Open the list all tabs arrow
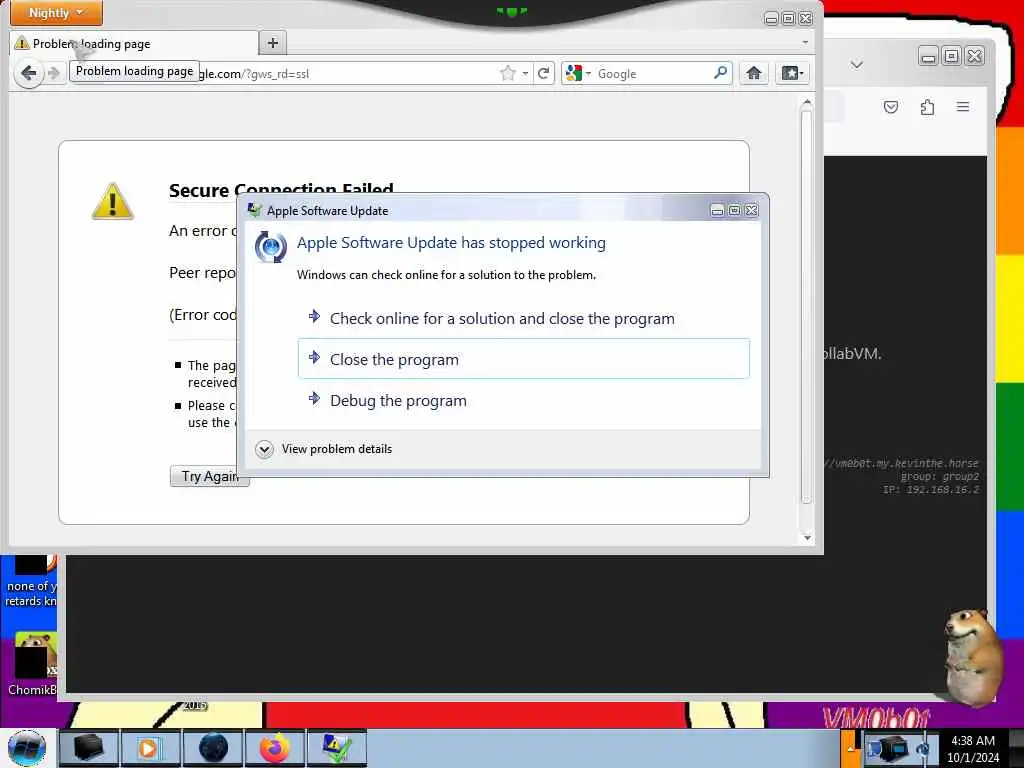Image resolution: width=1024 pixels, height=768 pixels. tap(805, 42)
